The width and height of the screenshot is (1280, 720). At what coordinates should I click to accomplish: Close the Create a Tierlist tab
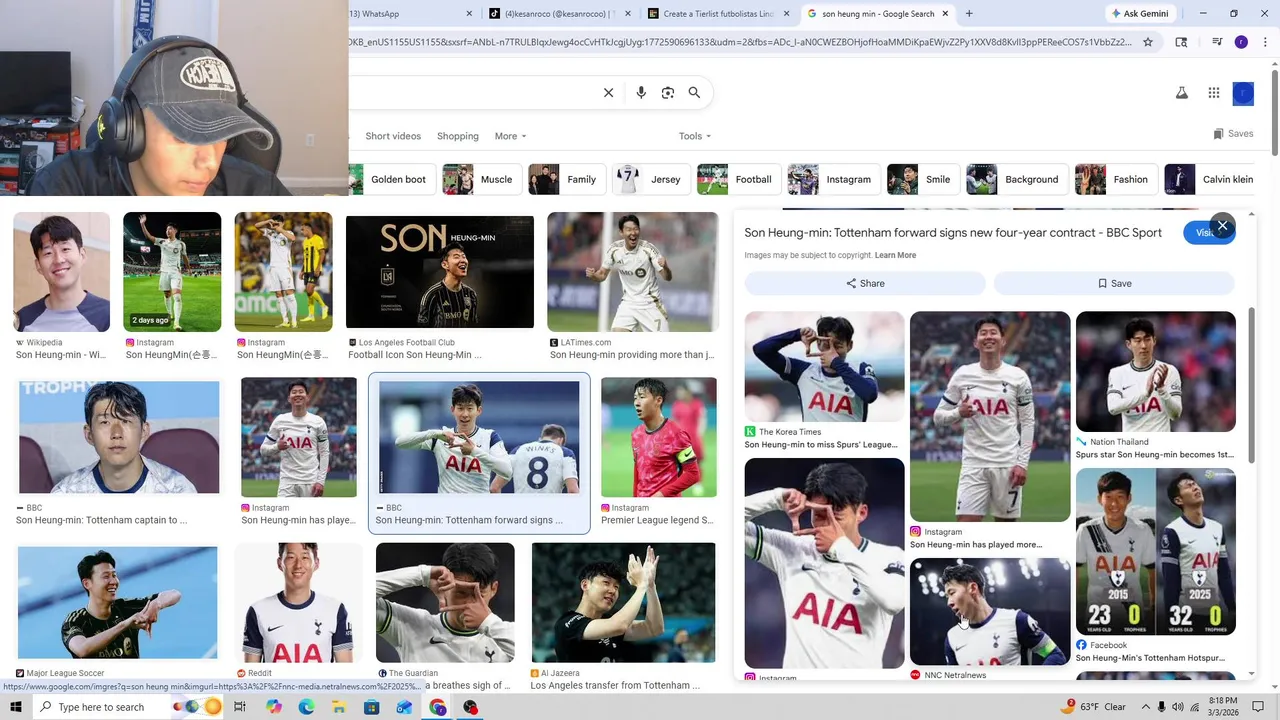point(787,14)
